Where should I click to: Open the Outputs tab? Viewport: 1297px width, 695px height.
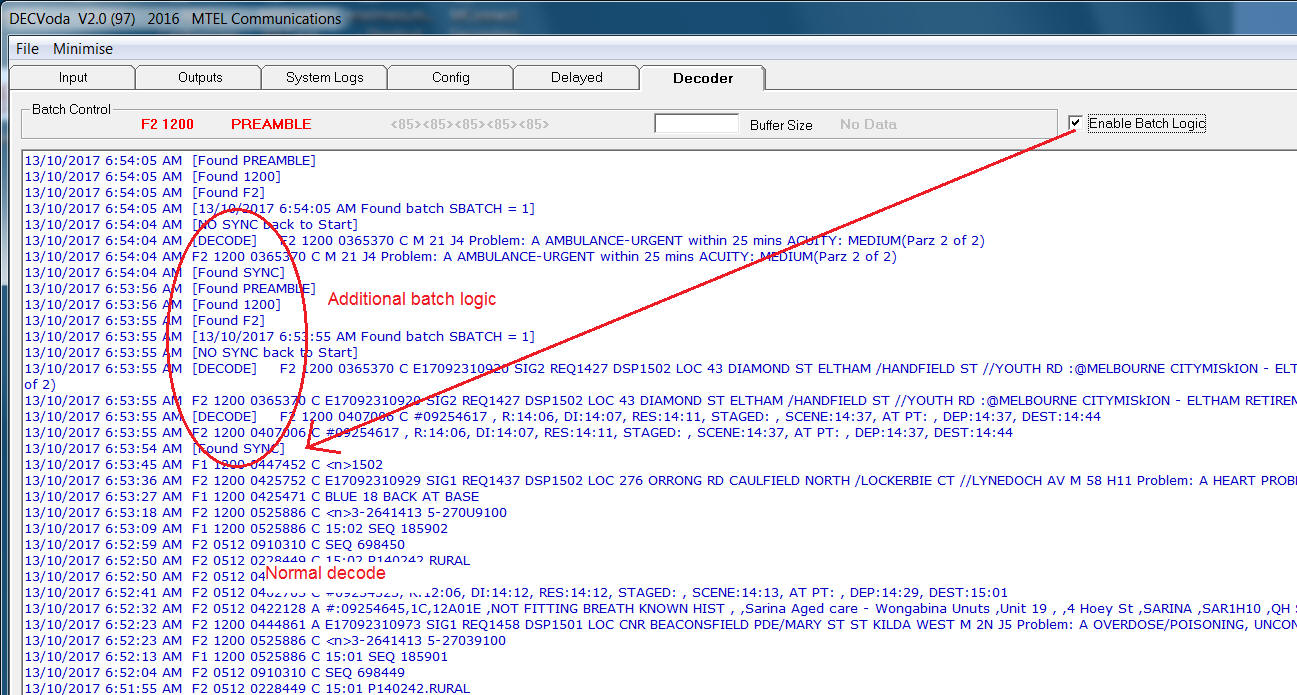(200, 78)
